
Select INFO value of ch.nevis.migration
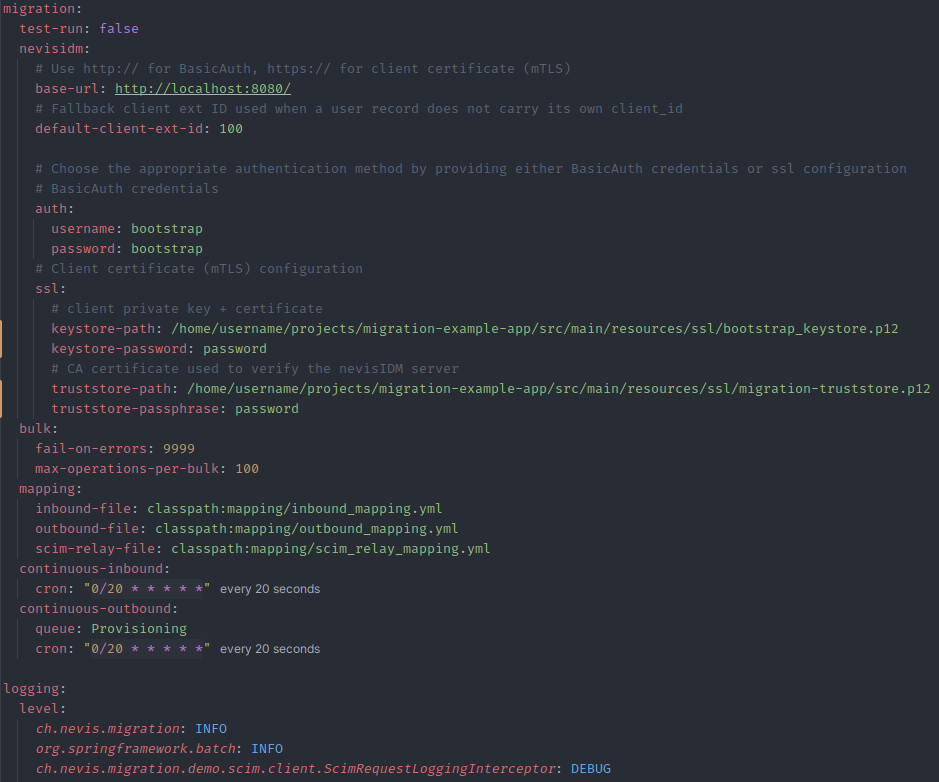pos(211,729)
